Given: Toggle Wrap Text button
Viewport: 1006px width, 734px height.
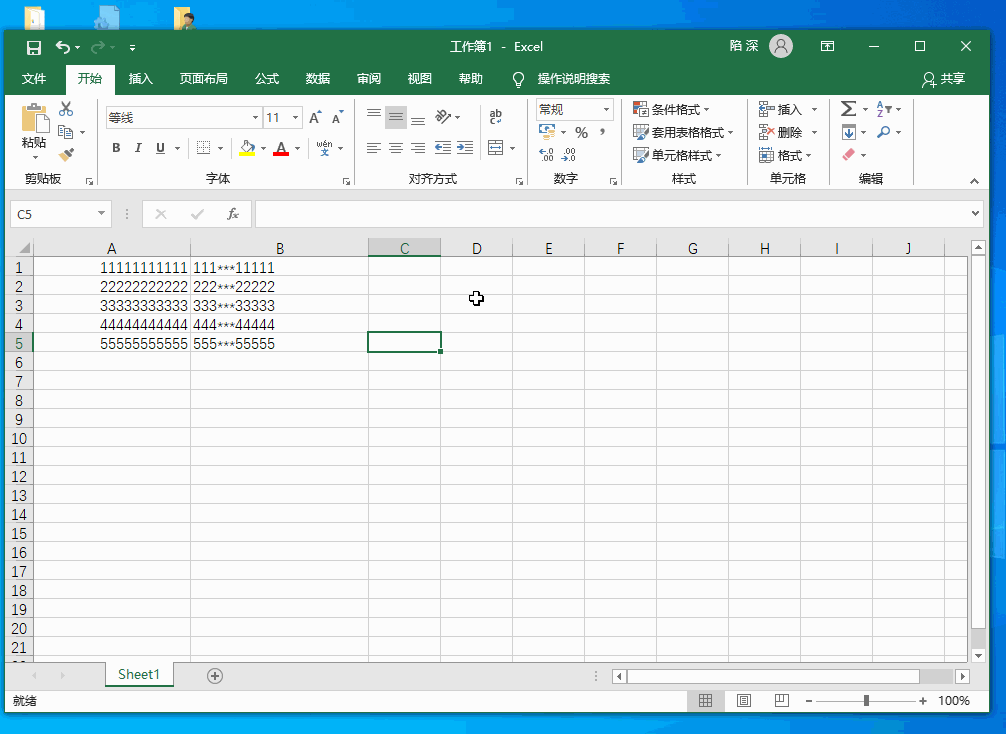Looking at the screenshot, I should click(495, 118).
